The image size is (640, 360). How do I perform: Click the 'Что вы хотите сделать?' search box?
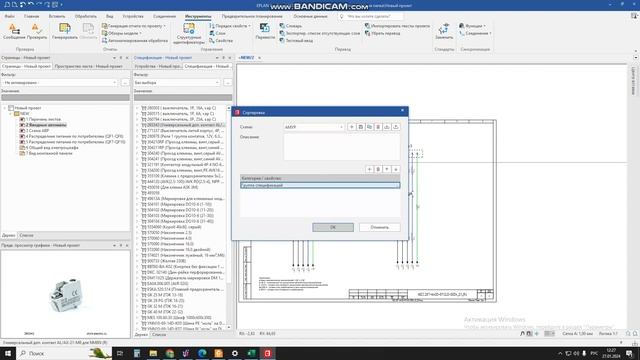(370, 16)
